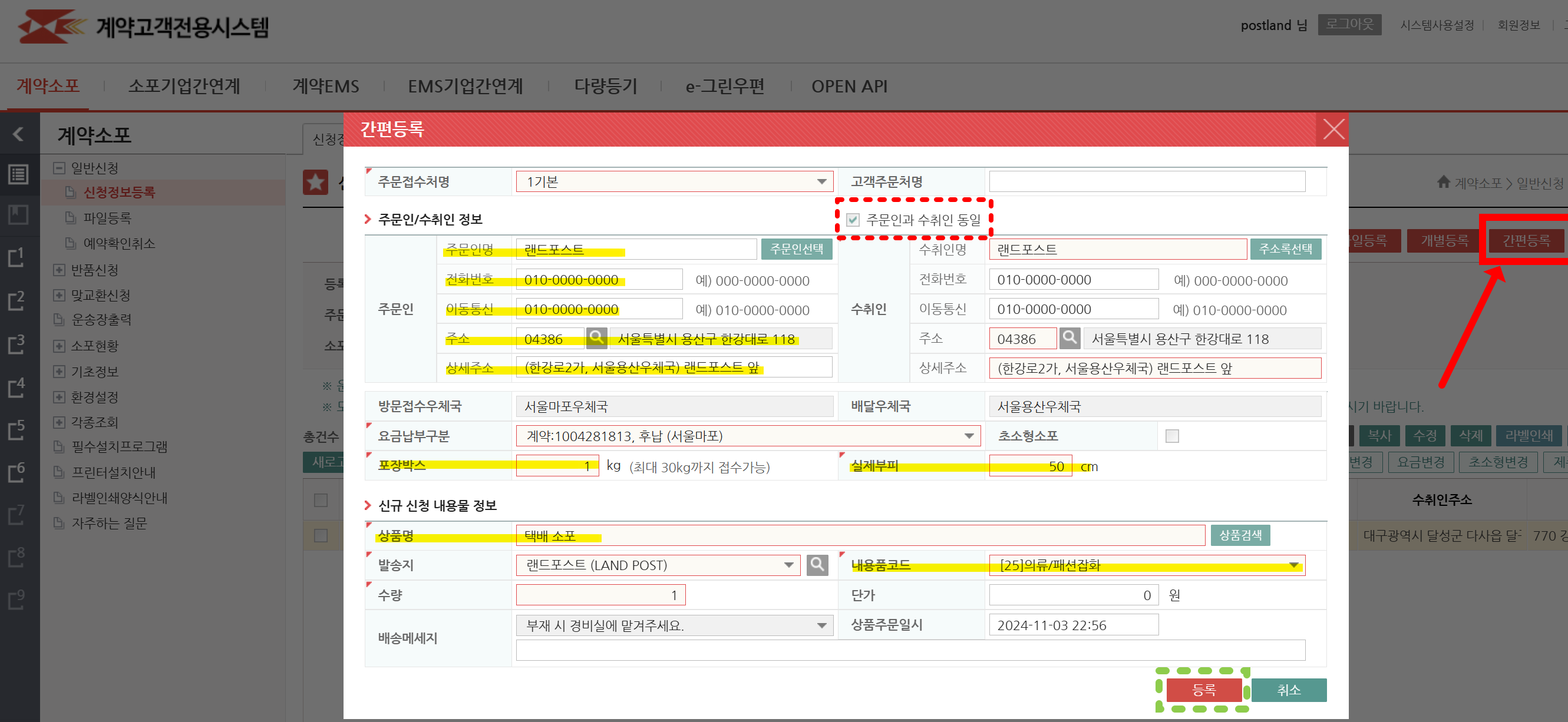This screenshot has height=722, width=1568.
Task: Click sidebar shortcut icon numbered 5
Action: pos(16,429)
